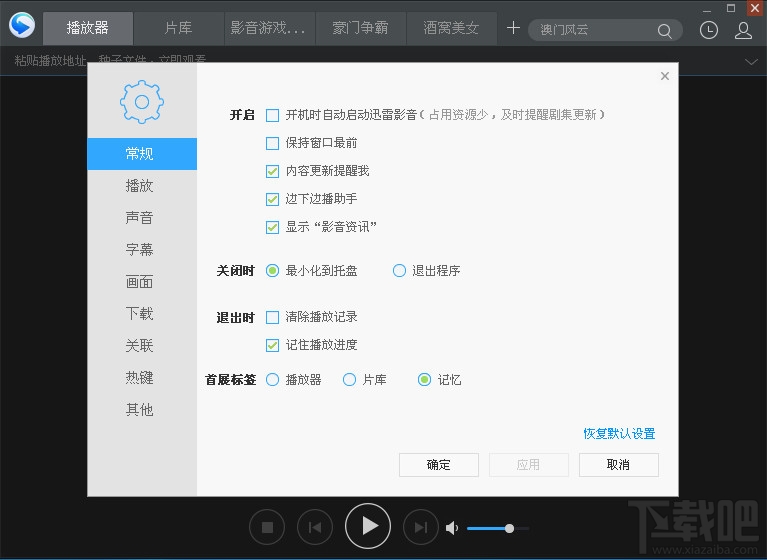Screen dimensions: 767x560
Task: Click the stop playback button
Action: point(267,527)
